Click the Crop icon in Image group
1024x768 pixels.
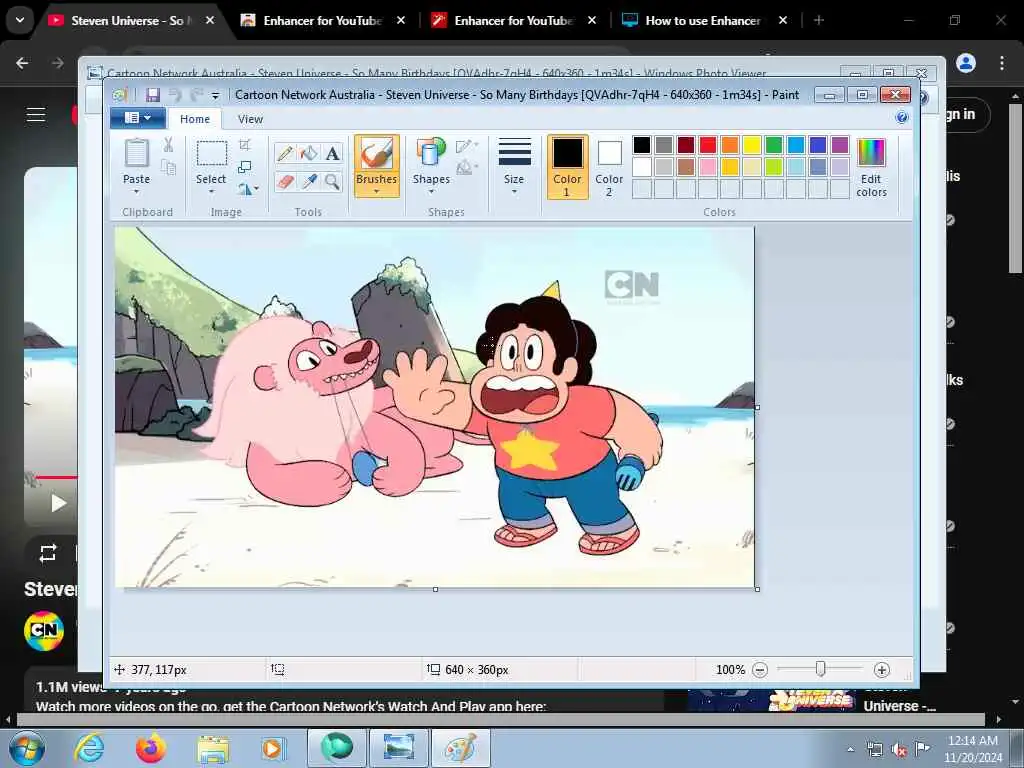(245, 144)
